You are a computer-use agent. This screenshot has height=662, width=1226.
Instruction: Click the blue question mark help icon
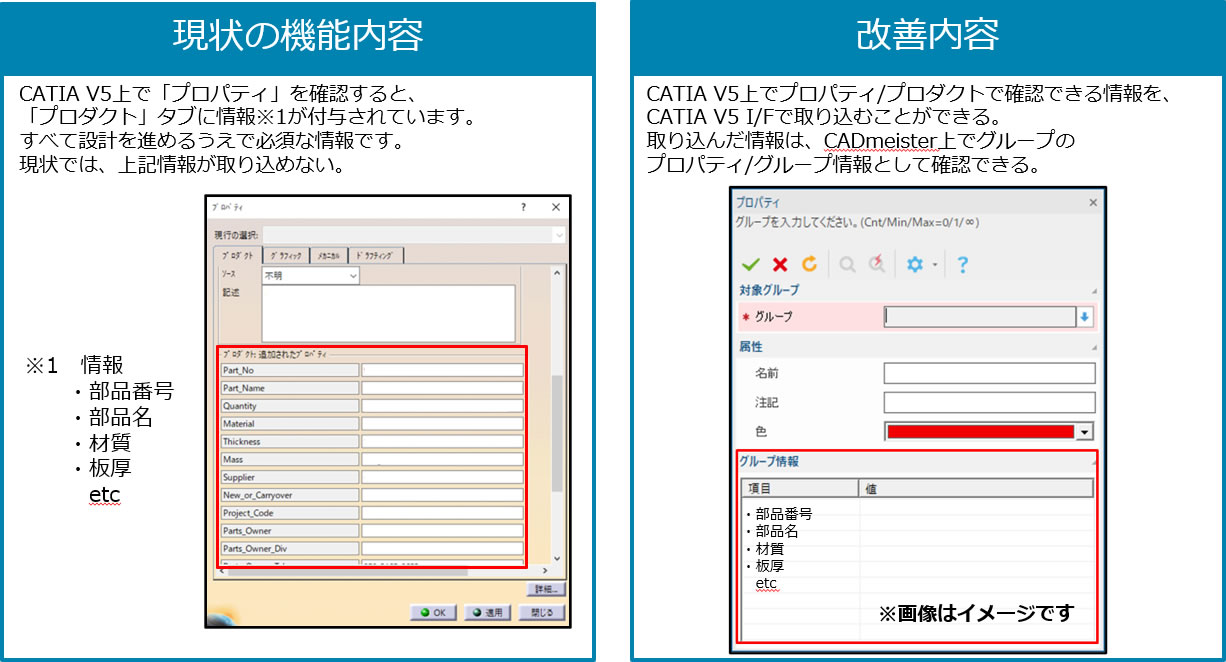pos(962,265)
